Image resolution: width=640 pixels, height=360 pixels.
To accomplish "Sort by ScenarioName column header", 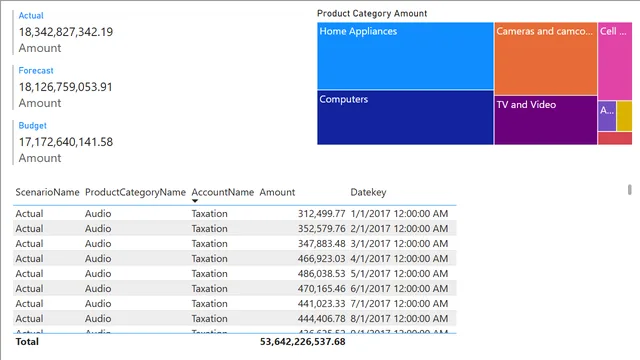I will 47,192.
